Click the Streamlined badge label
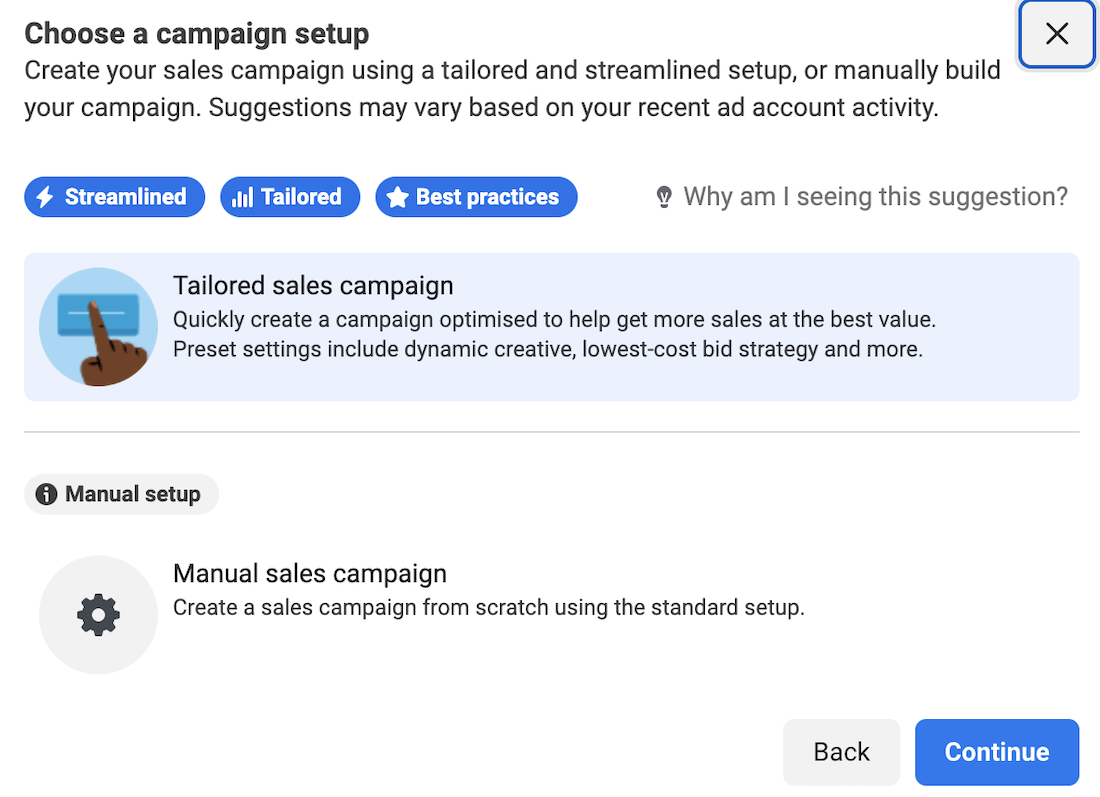This screenshot has height=797, width=1100. click(x=125, y=197)
